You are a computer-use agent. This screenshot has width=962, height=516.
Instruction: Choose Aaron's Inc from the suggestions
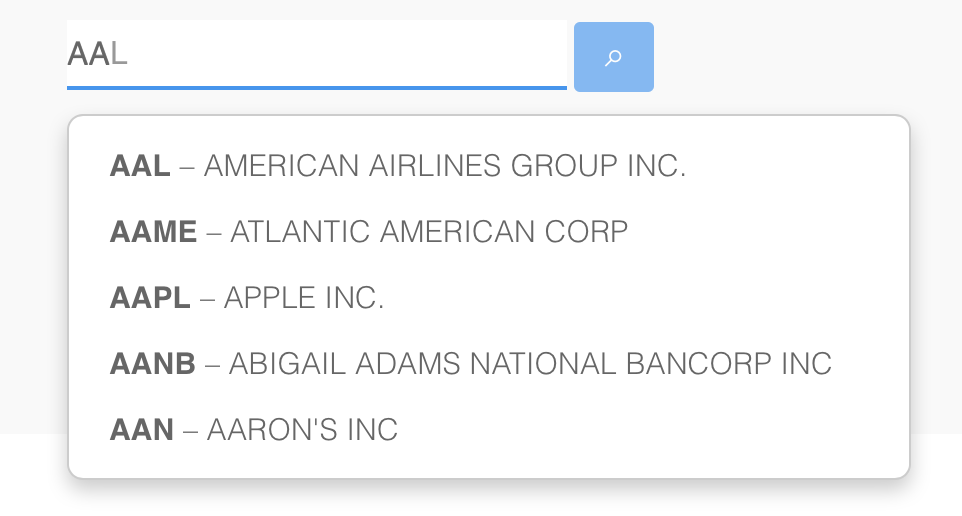(x=302, y=430)
